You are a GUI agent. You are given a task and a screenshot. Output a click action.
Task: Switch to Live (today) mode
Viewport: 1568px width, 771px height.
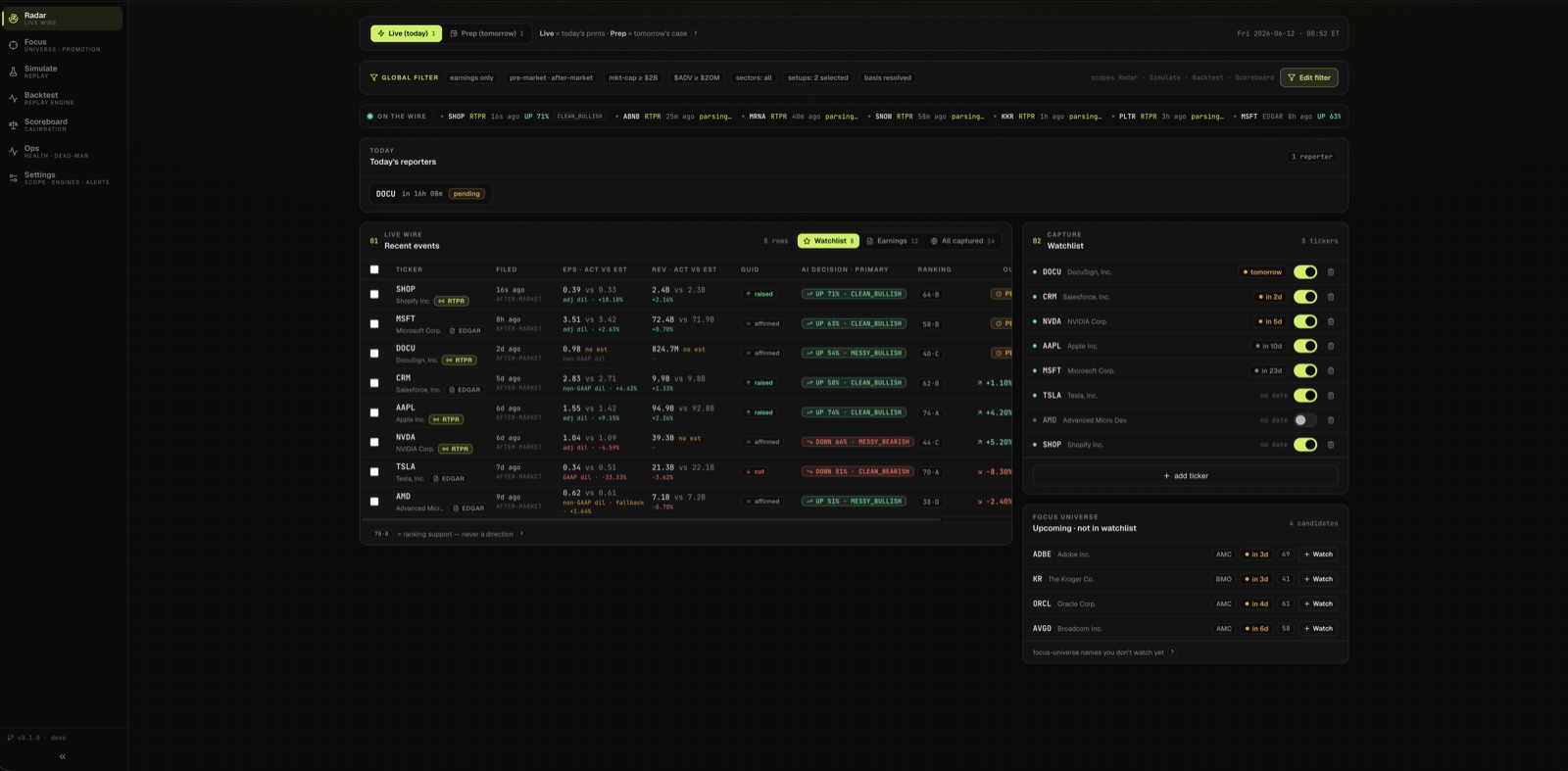(406, 33)
